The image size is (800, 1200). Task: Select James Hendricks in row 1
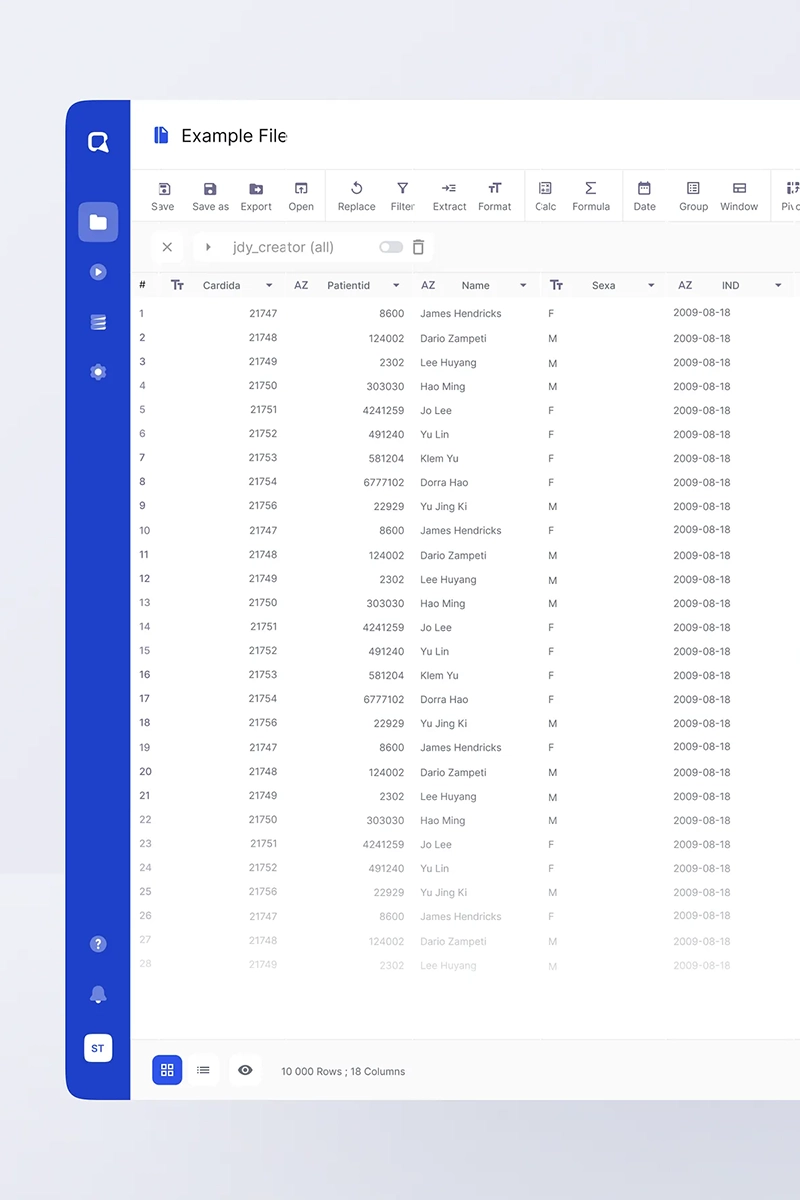[x=461, y=314]
